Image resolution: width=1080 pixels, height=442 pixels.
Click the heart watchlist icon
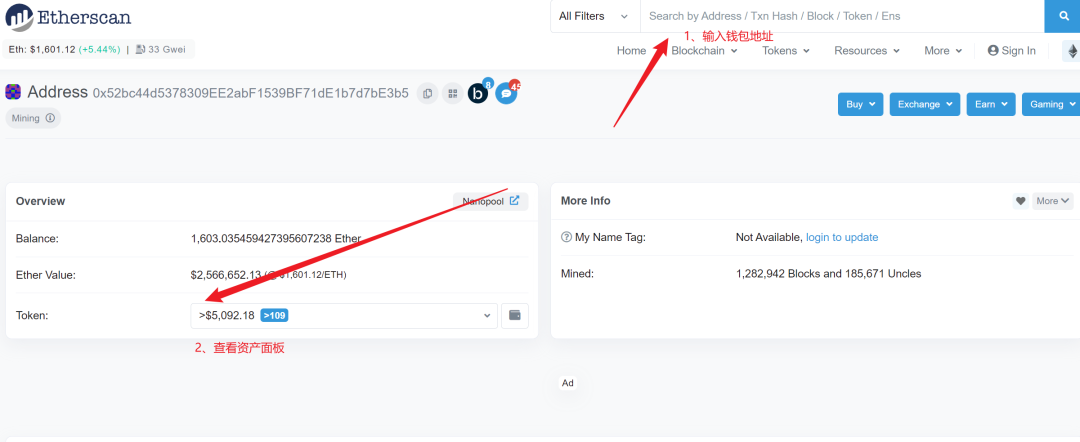click(1020, 201)
